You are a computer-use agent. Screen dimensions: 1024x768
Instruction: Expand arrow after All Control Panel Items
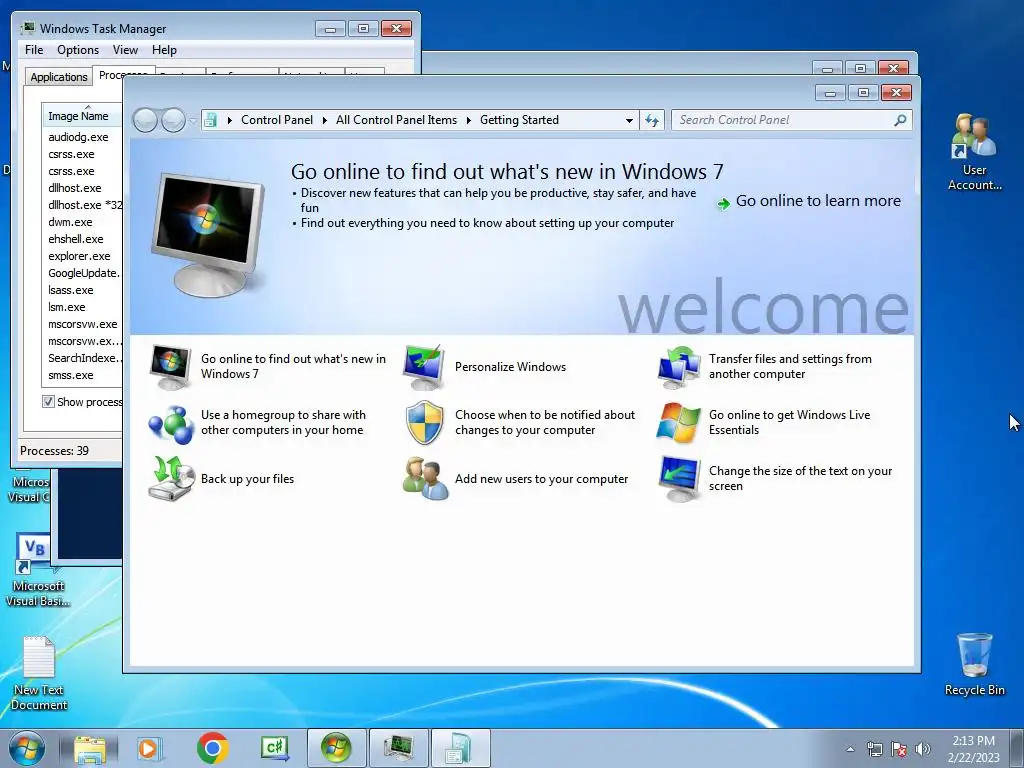[468, 120]
